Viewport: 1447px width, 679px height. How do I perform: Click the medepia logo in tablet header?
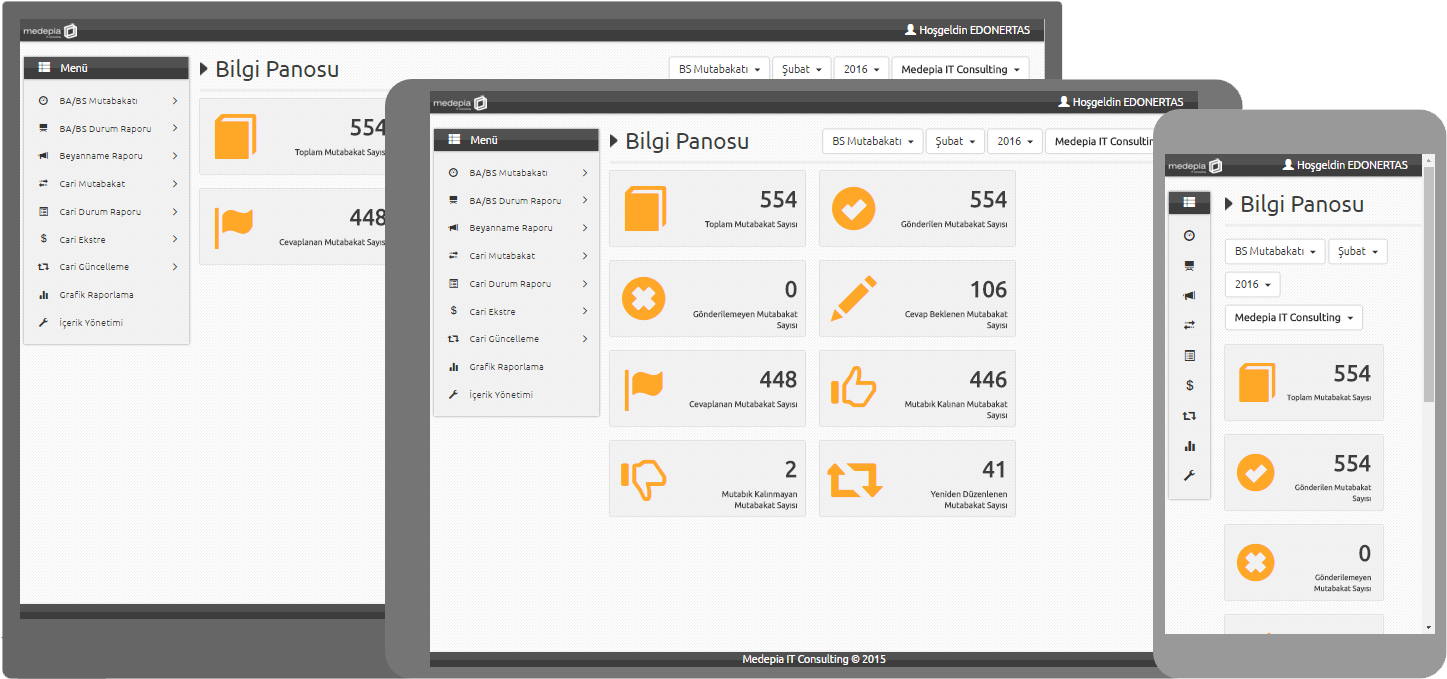459,102
